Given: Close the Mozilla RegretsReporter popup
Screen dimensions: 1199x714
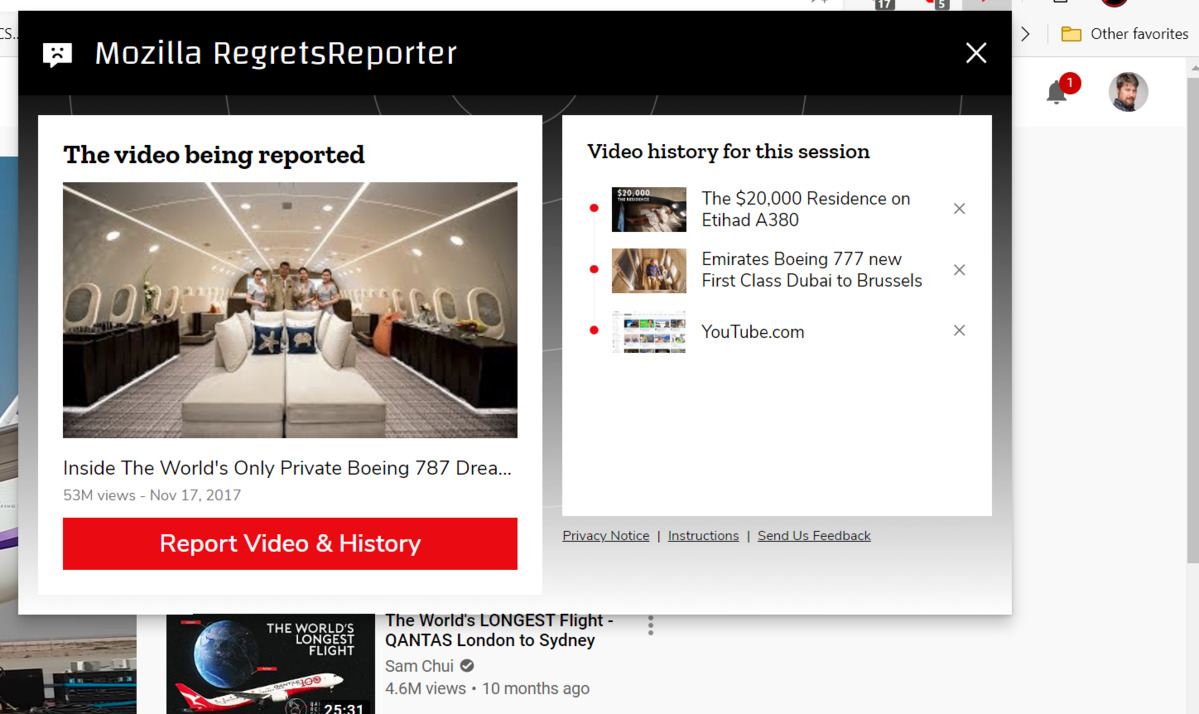Looking at the screenshot, I should click(976, 53).
